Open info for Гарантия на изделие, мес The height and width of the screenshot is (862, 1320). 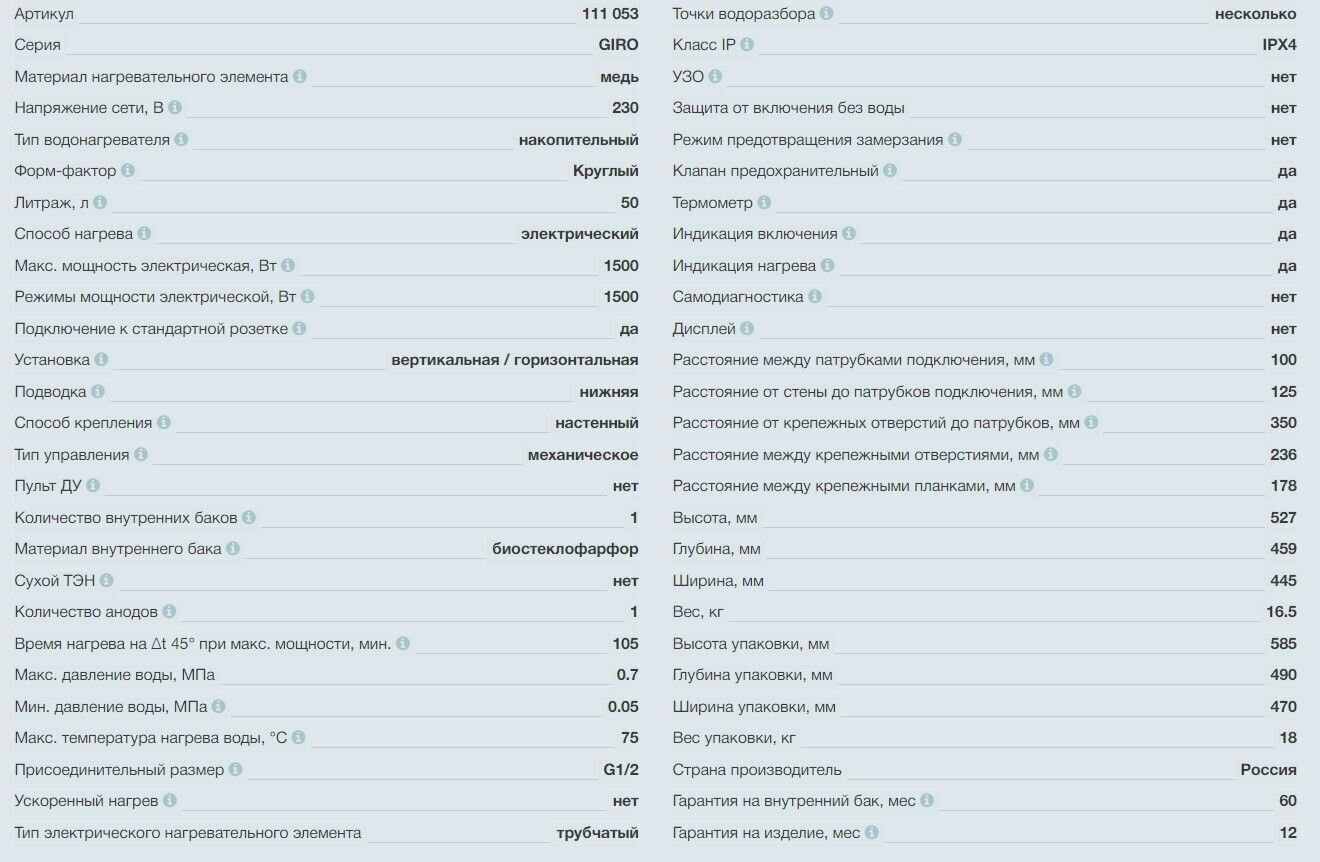(872, 832)
